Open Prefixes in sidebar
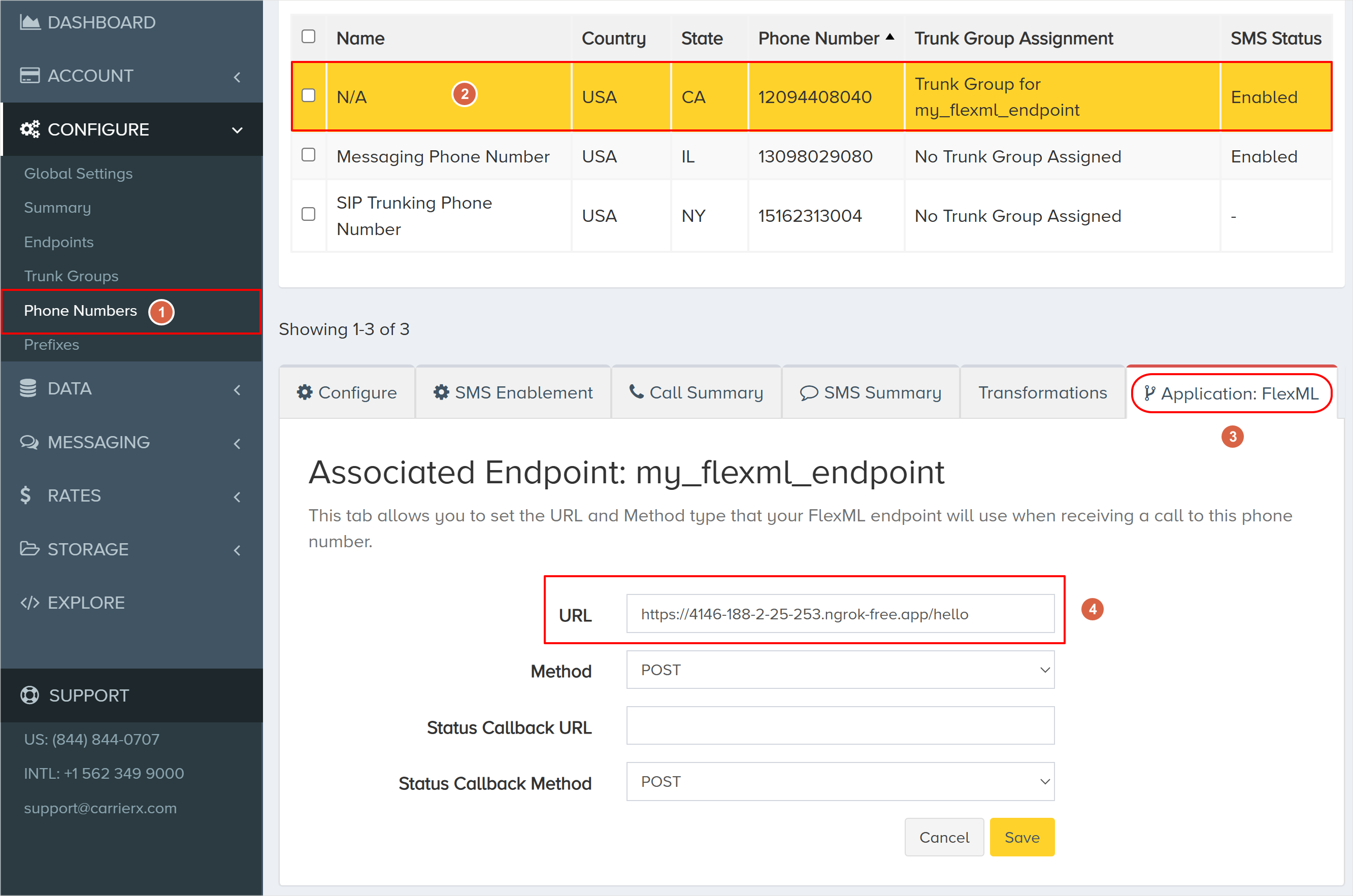The image size is (1353, 896). coord(51,345)
